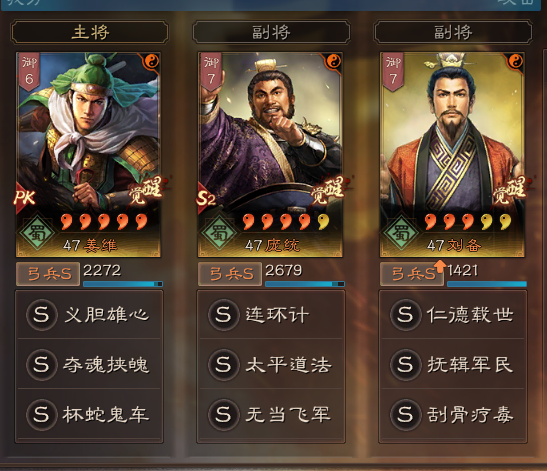Open the 刮骨疗毒 skill entry
Image resolution: width=547 pixels, height=471 pixels.
453,414
